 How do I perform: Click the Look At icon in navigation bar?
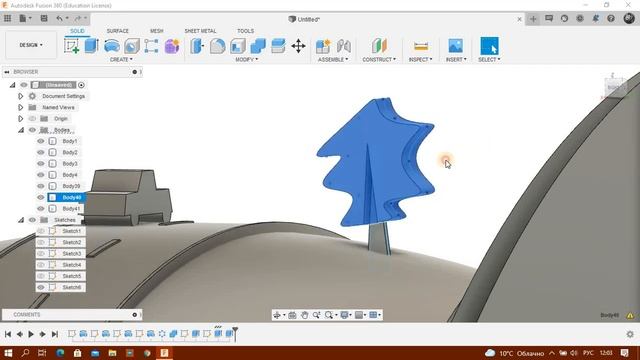292,315
